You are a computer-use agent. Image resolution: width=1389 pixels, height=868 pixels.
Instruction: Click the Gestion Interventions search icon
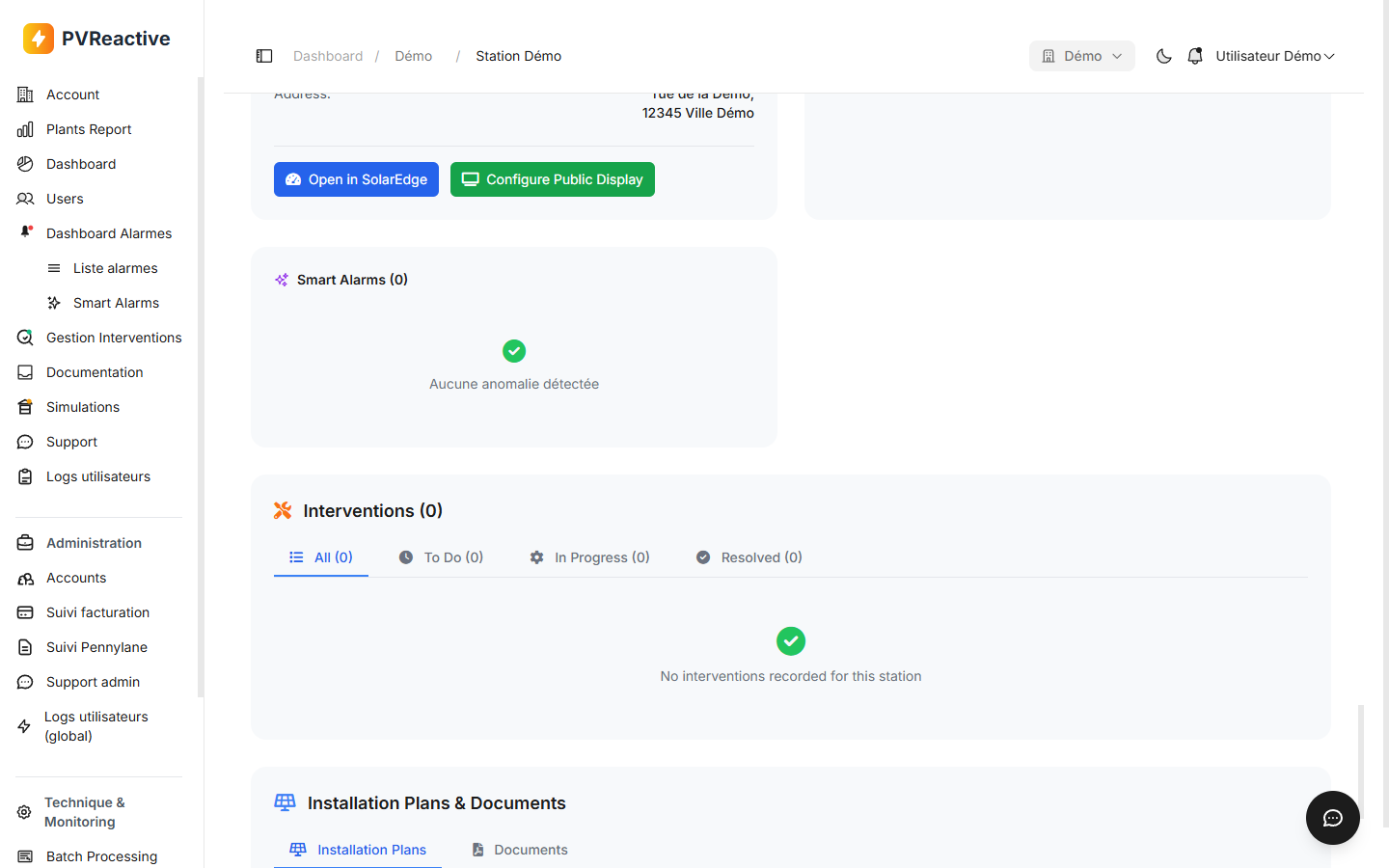25,338
